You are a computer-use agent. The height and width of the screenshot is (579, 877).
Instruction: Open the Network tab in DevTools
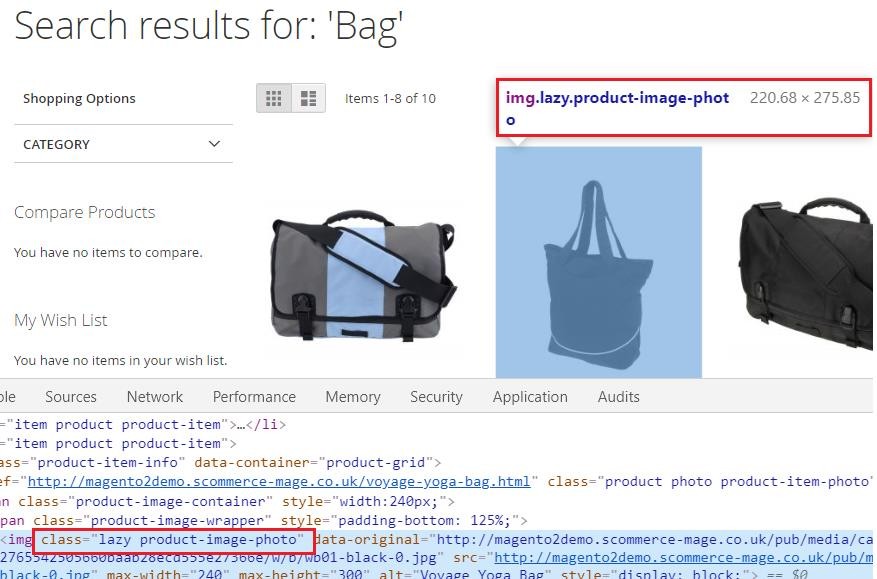coord(155,397)
